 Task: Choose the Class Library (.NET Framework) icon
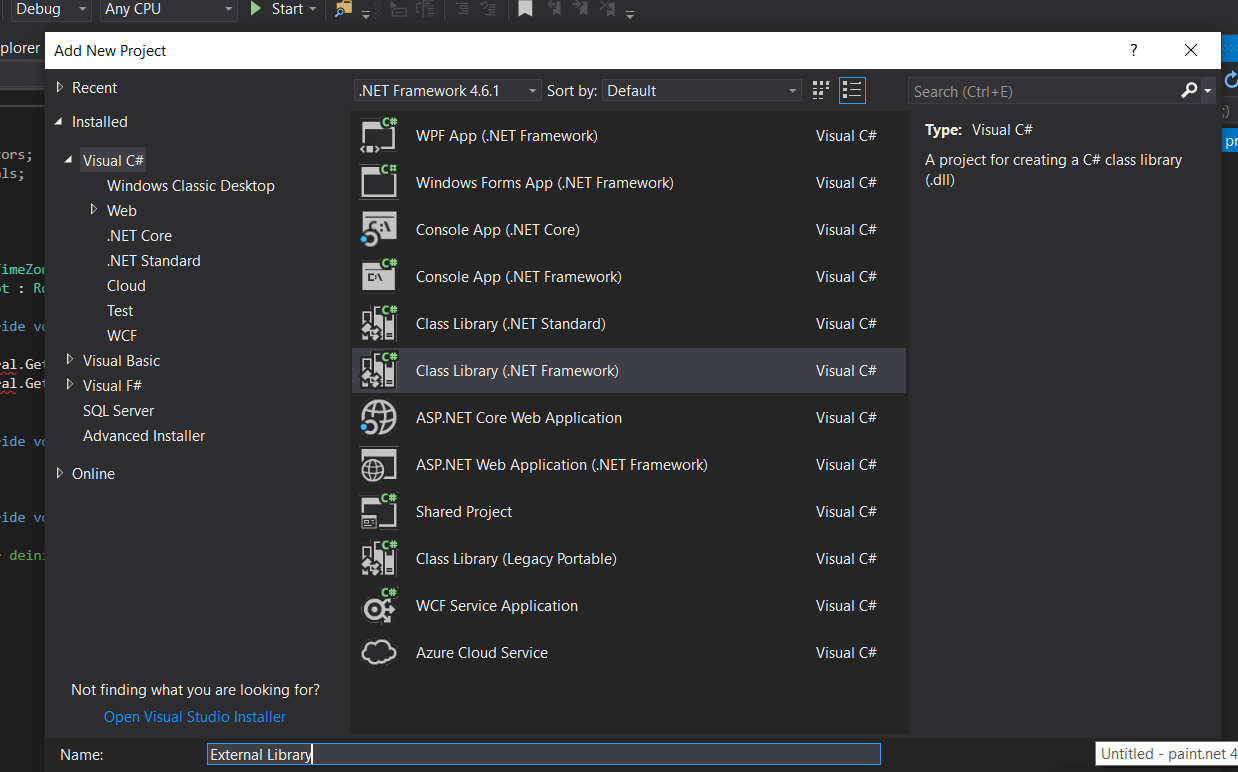(x=379, y=370)
